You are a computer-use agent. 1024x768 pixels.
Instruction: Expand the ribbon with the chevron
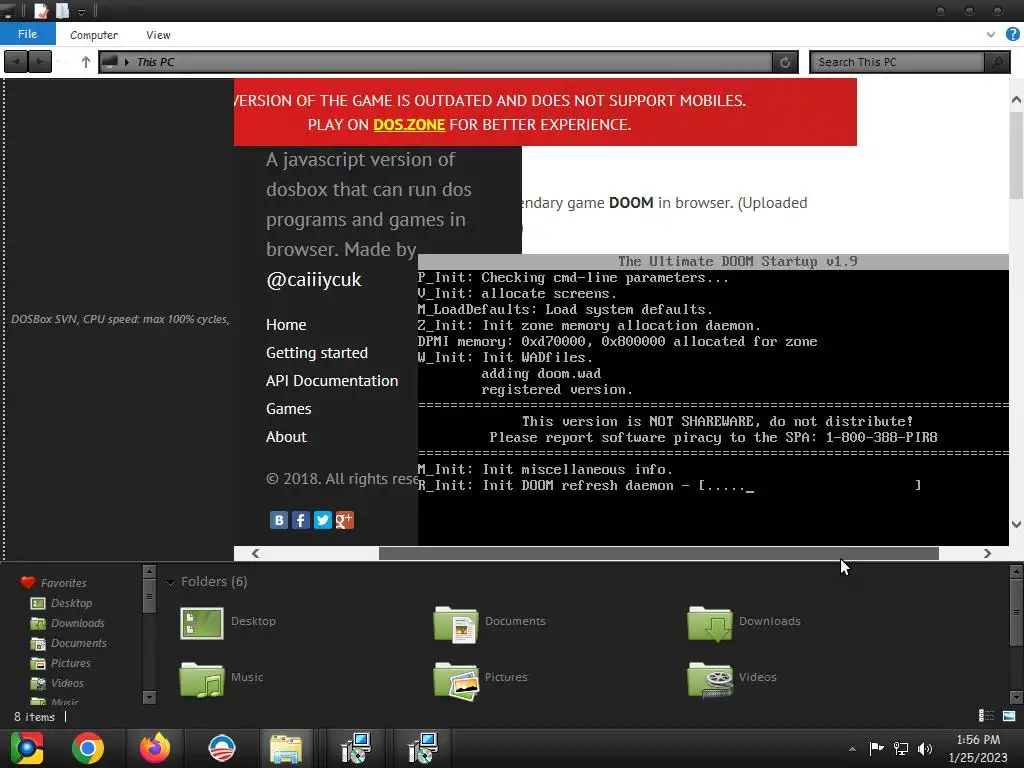991,34
